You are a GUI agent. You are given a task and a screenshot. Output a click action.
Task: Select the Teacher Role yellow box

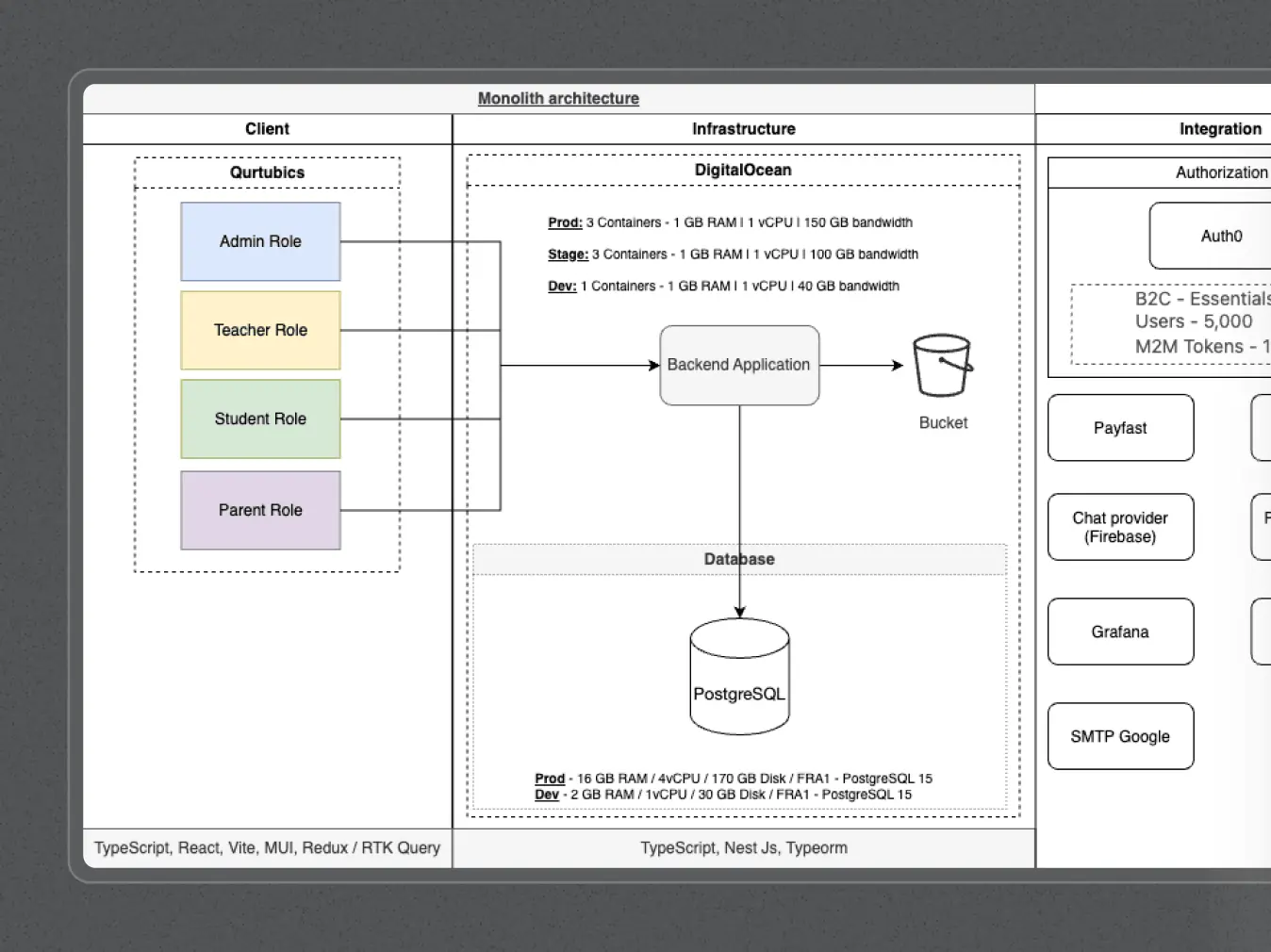260,330
